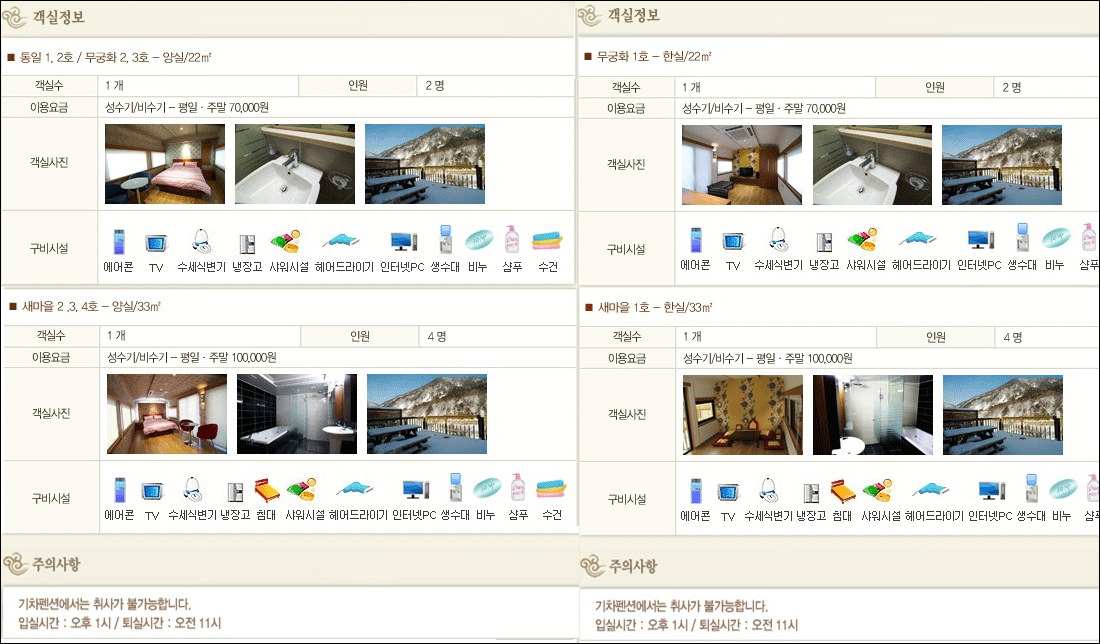View dark tiled bathroom photo in 새마을 2, 3, 4호
This screenshot has height=644, width=1100.
pos(297,414)
